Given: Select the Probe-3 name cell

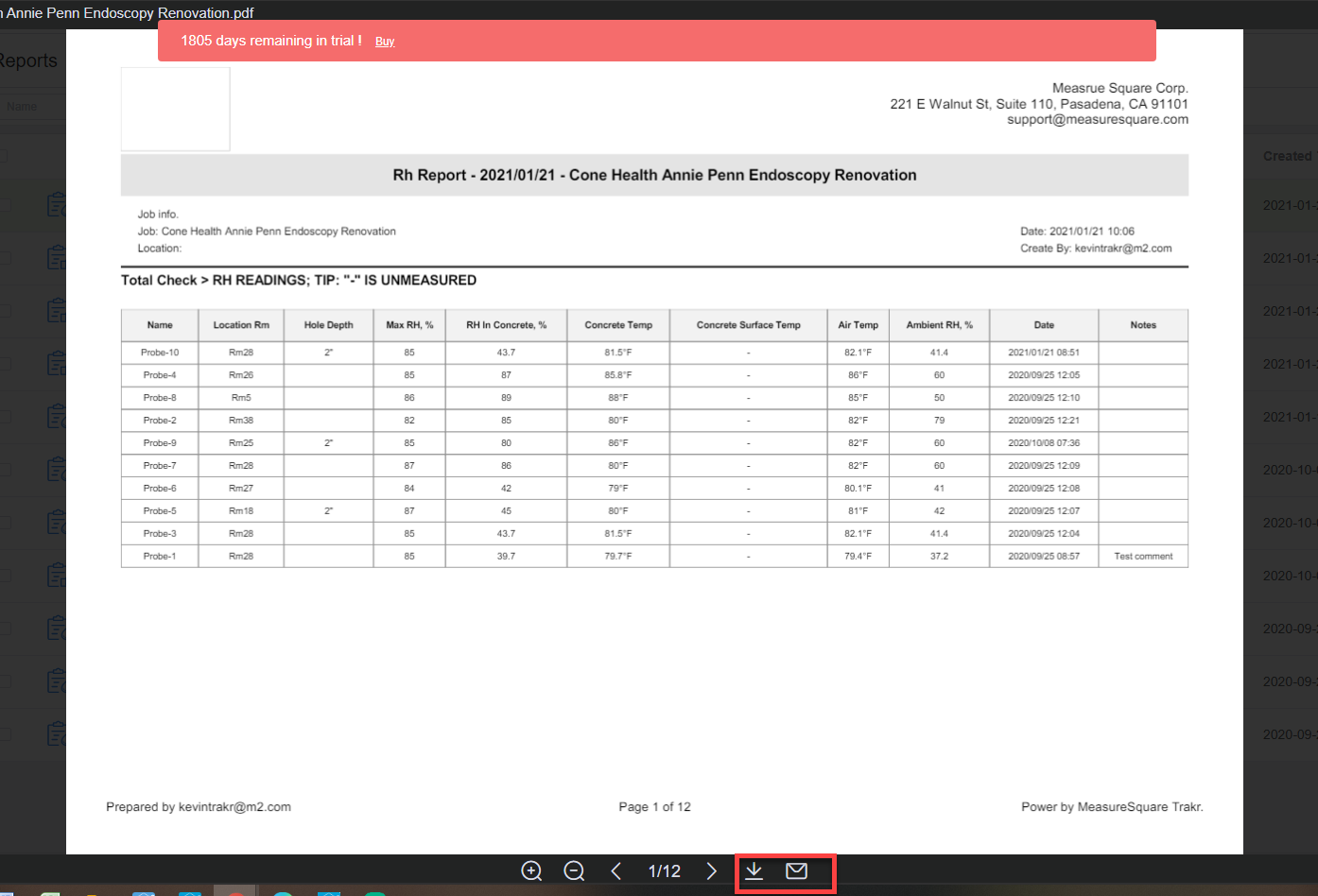Looking at the screenshot, I should [160, 534].
